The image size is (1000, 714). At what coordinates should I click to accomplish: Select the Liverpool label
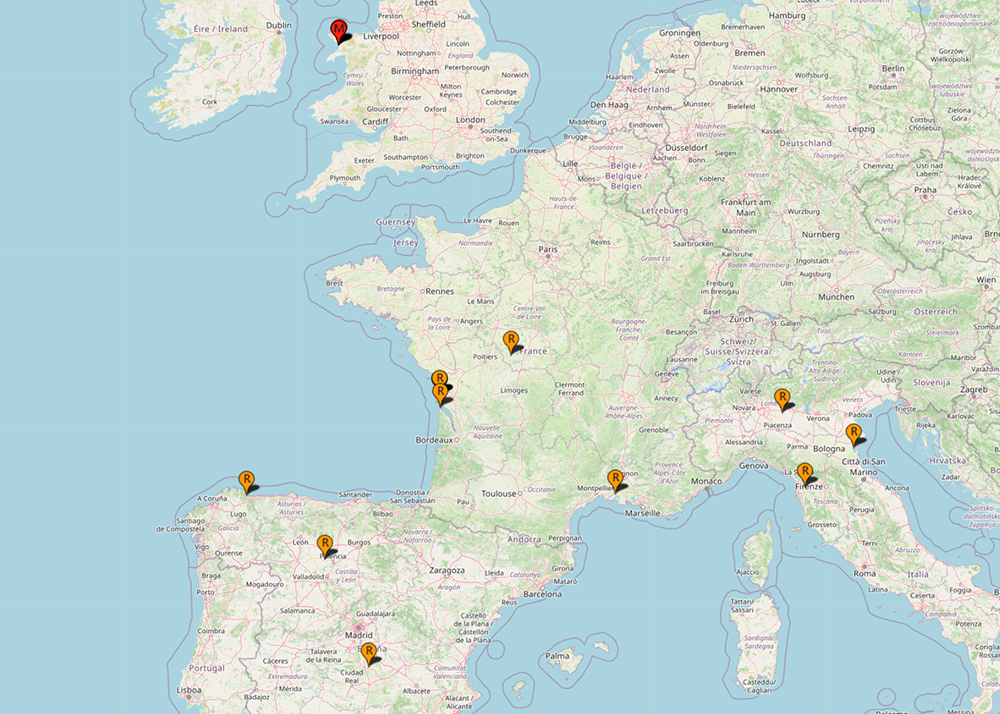coord(381,36)
